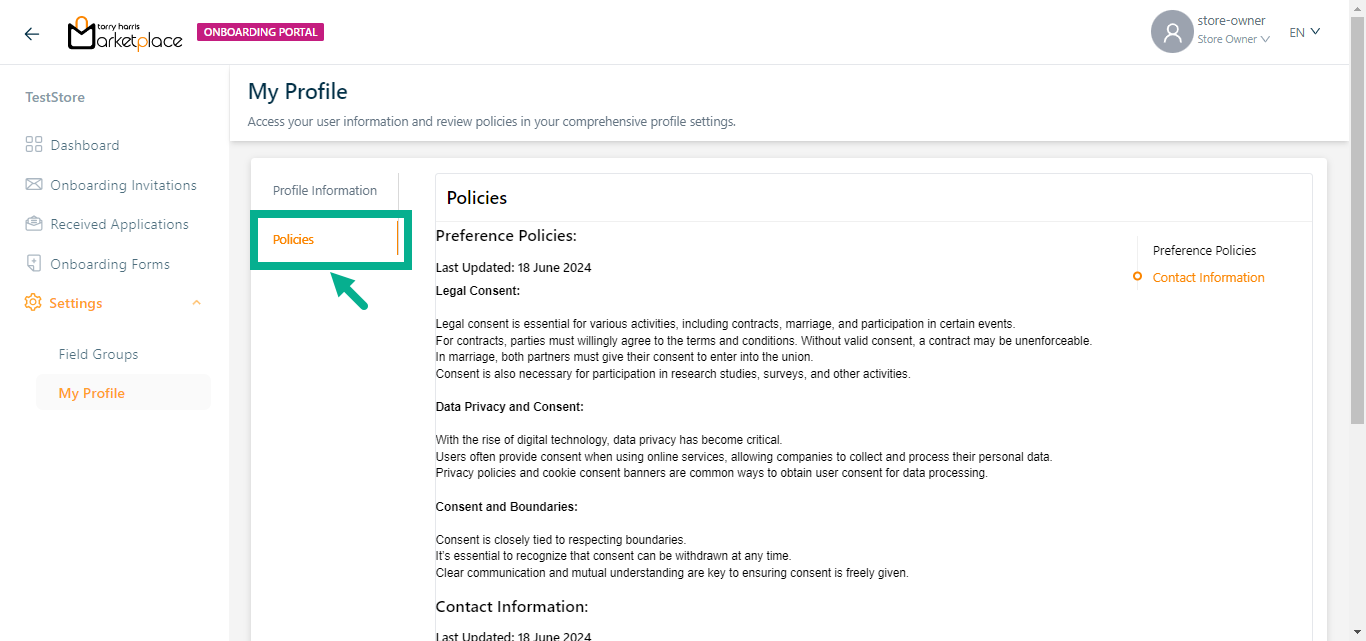The image size is (1366, 641).
Task: Open Onboarding Invitations menu item
Action: [x=123, y=185]
